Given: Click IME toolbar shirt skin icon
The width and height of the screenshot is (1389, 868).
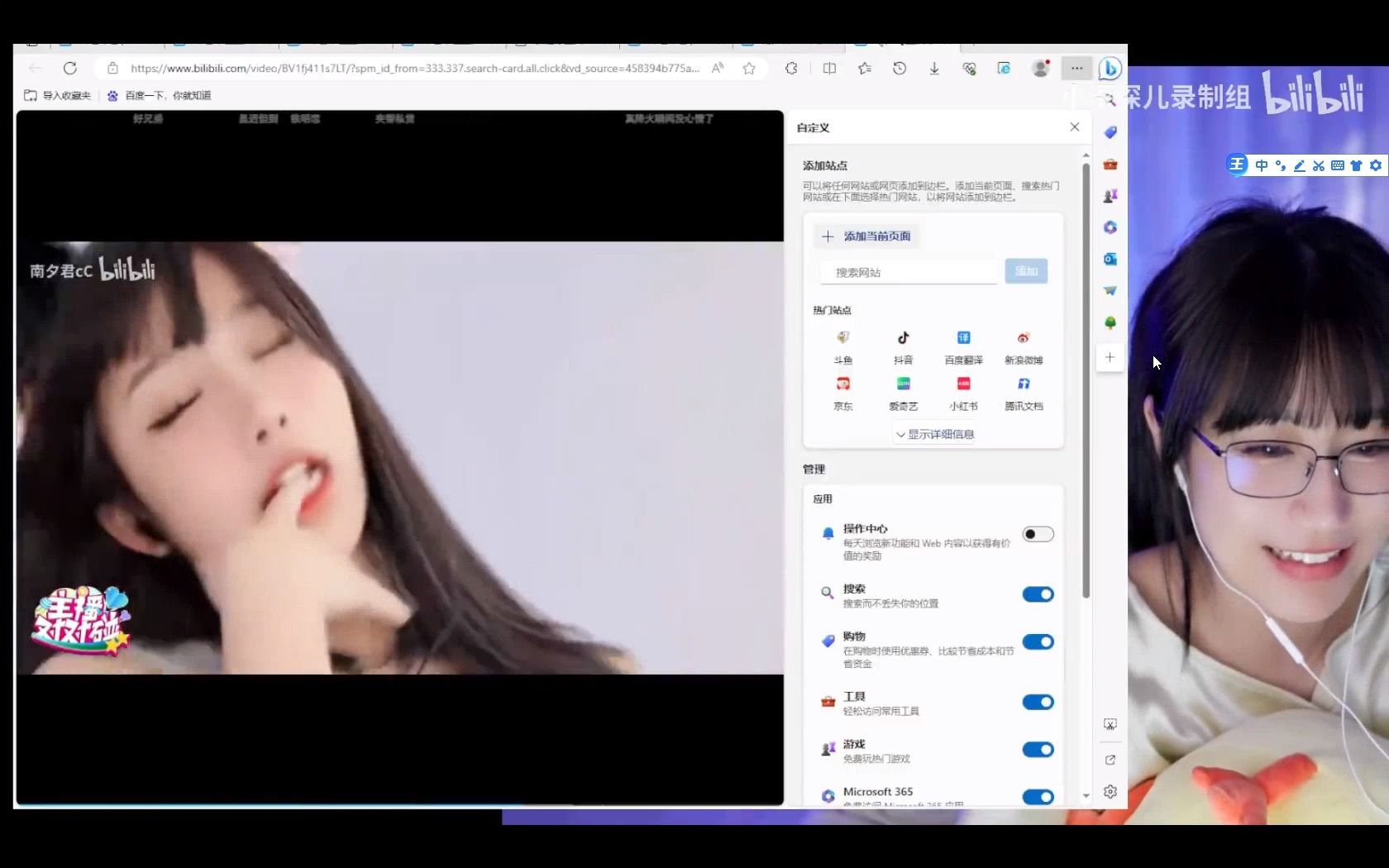Looking at the screenshot, I should 1356,165.
